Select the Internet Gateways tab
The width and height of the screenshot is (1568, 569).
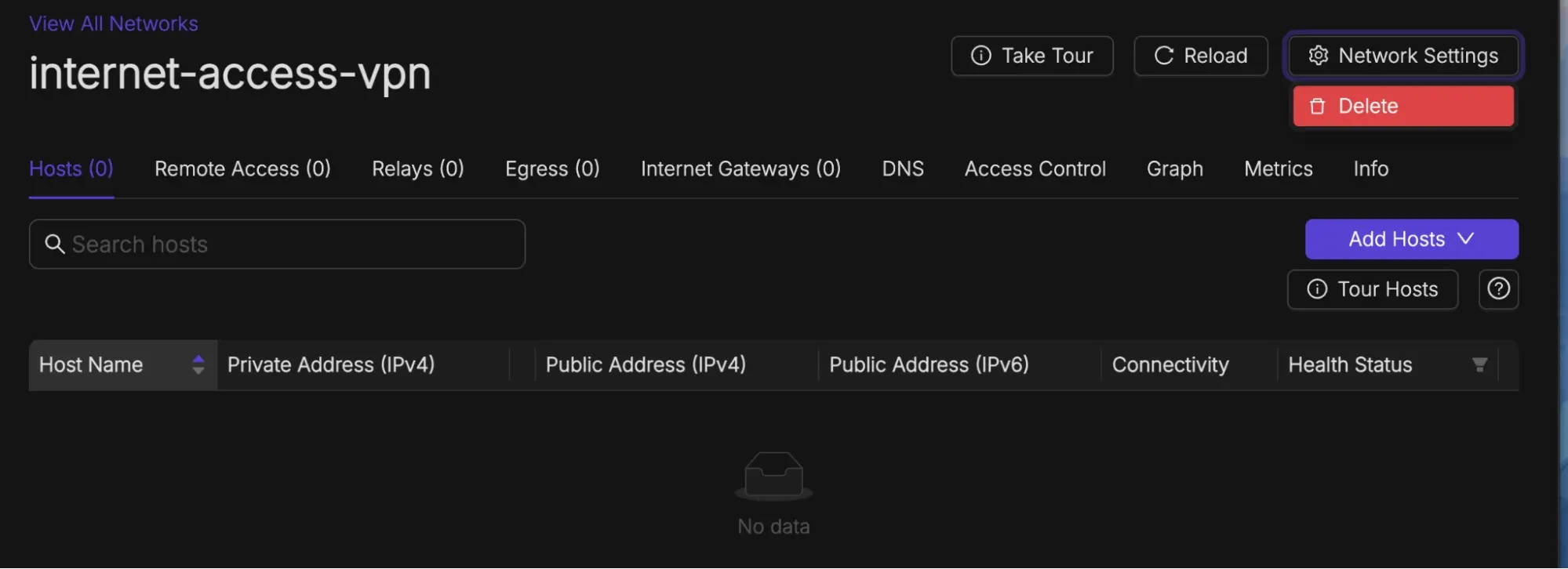(740, 169)
